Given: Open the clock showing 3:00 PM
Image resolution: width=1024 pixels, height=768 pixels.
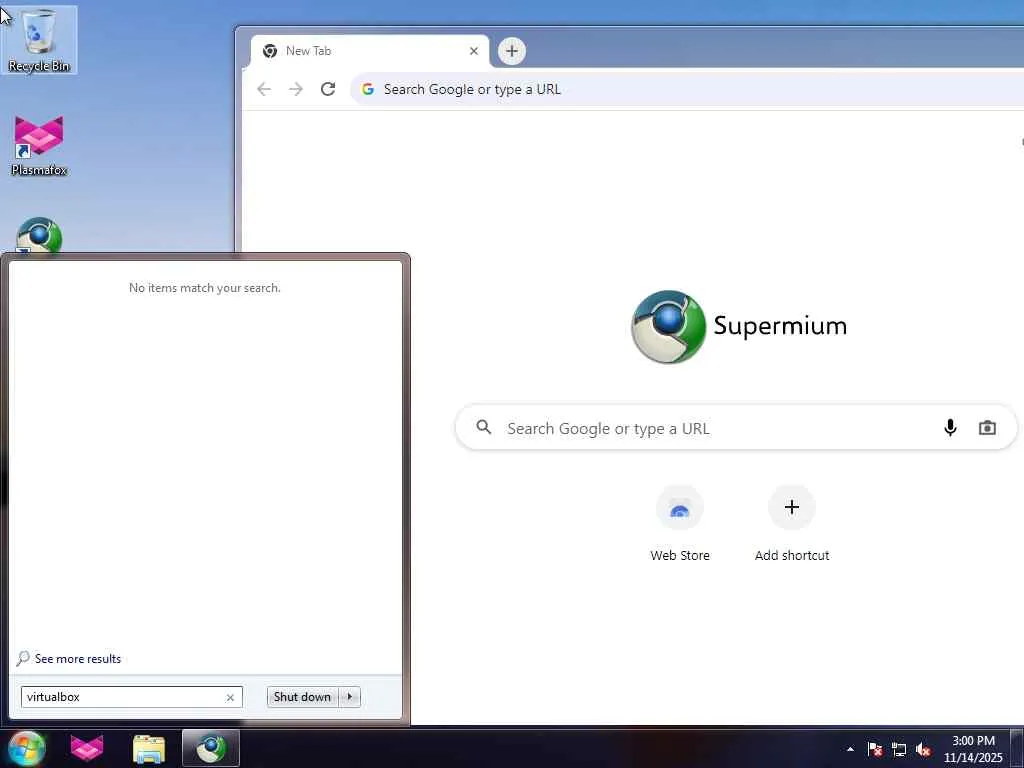Looking at the screenshot, I should [x=972, y=749].
